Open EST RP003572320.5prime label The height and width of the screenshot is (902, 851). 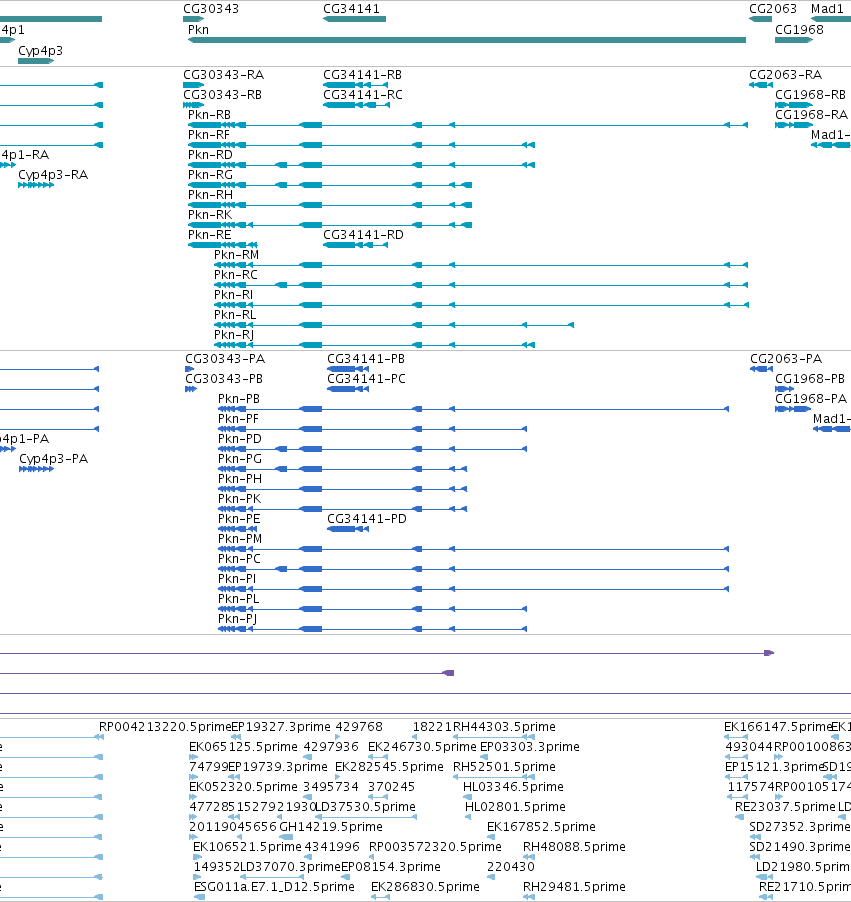point(436,847)
